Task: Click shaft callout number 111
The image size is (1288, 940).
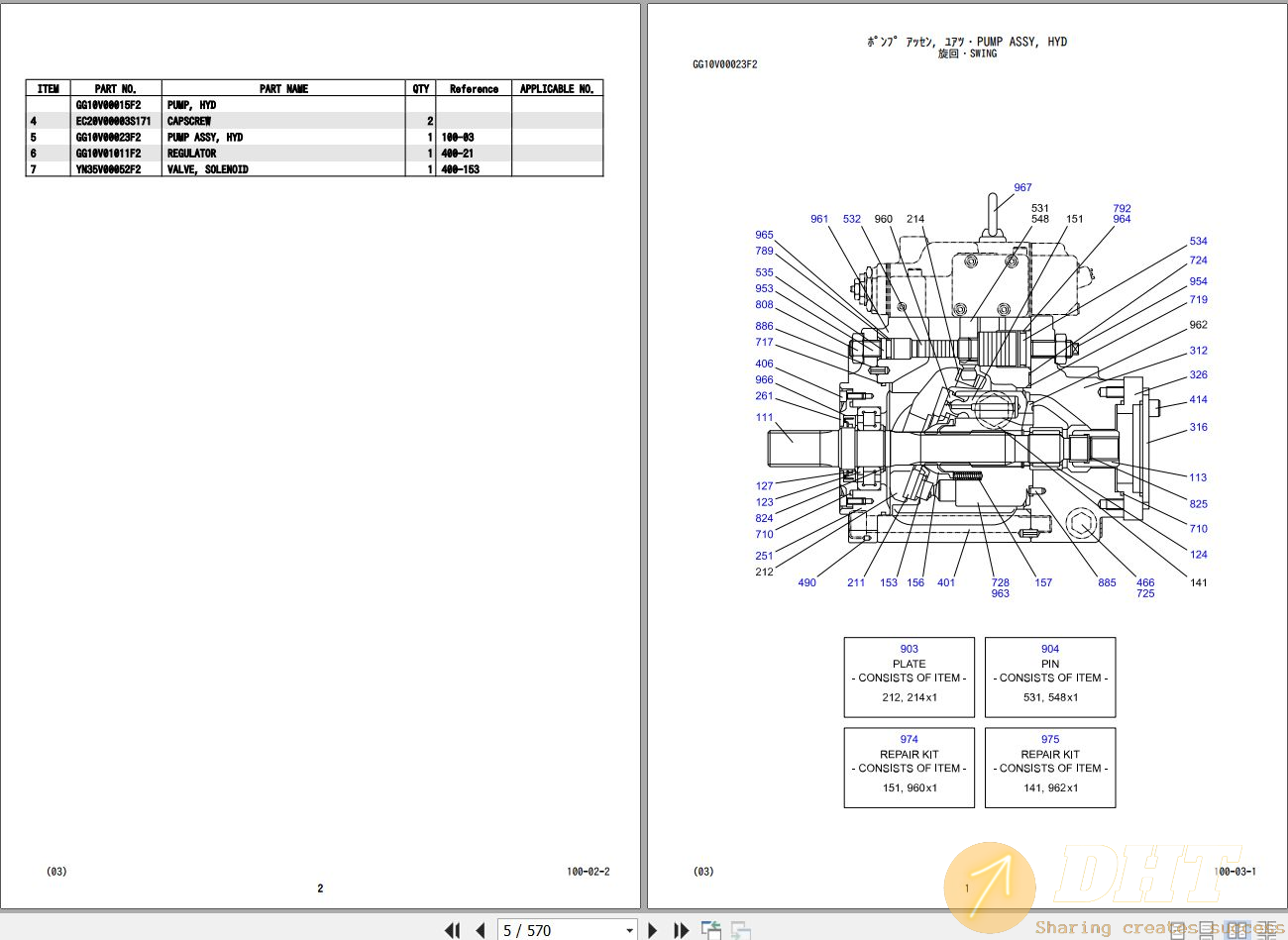Action: (764, 417)
